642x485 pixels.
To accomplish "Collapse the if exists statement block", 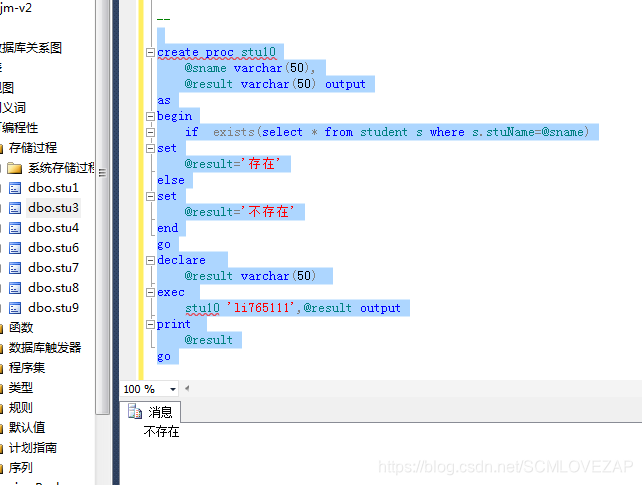I will 150,132.
